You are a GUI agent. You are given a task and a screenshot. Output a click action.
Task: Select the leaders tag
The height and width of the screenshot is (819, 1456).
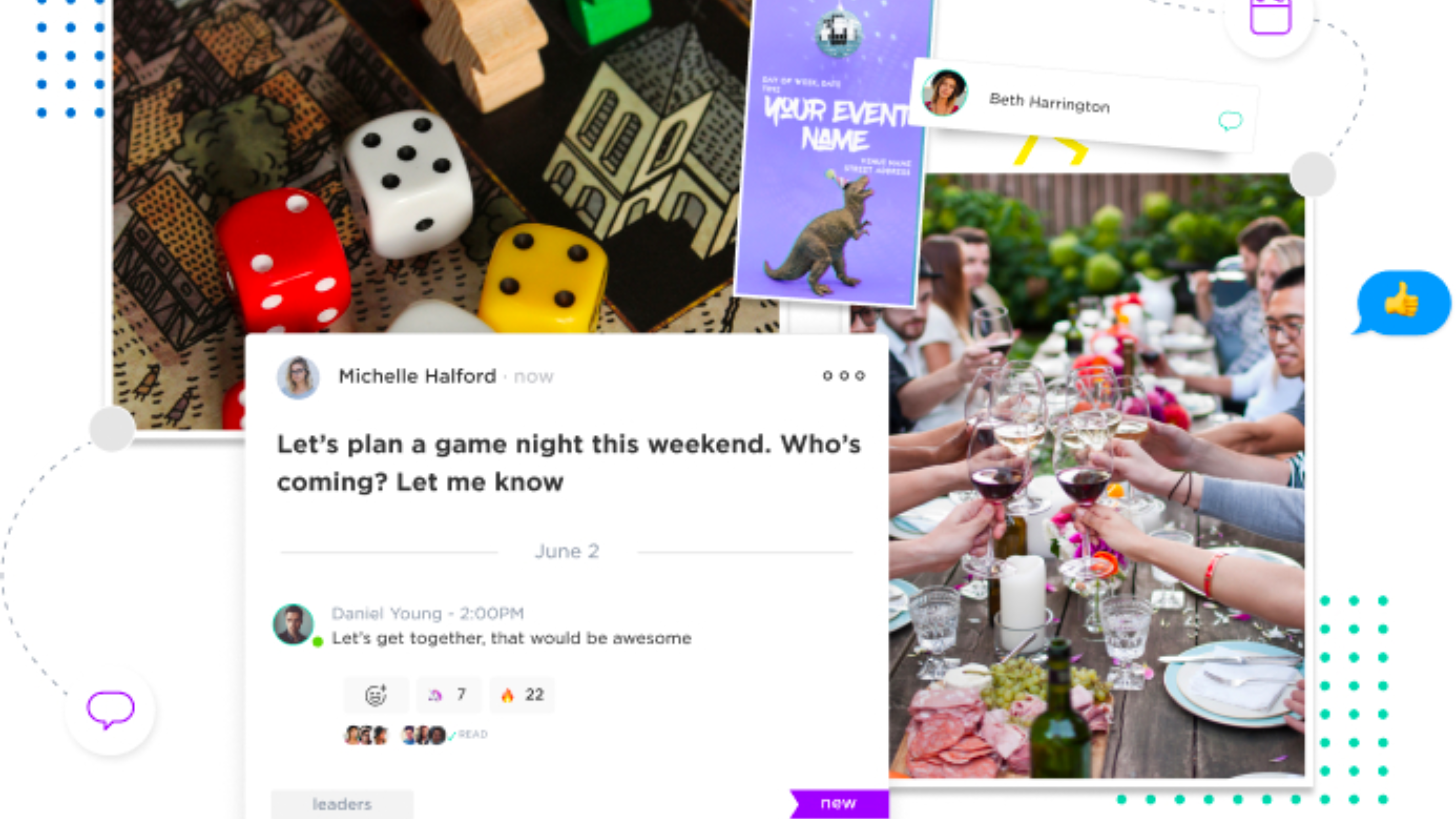click(x=342, y=804)
